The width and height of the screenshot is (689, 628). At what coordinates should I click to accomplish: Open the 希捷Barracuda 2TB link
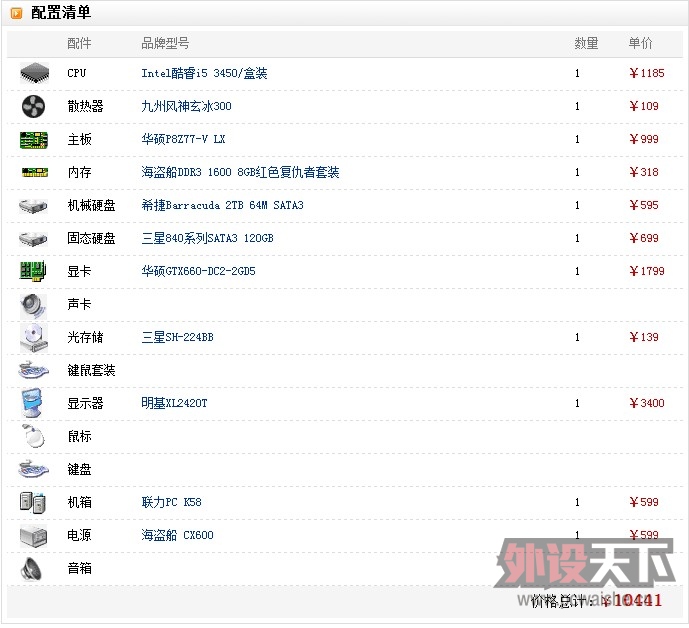point(222,205)
